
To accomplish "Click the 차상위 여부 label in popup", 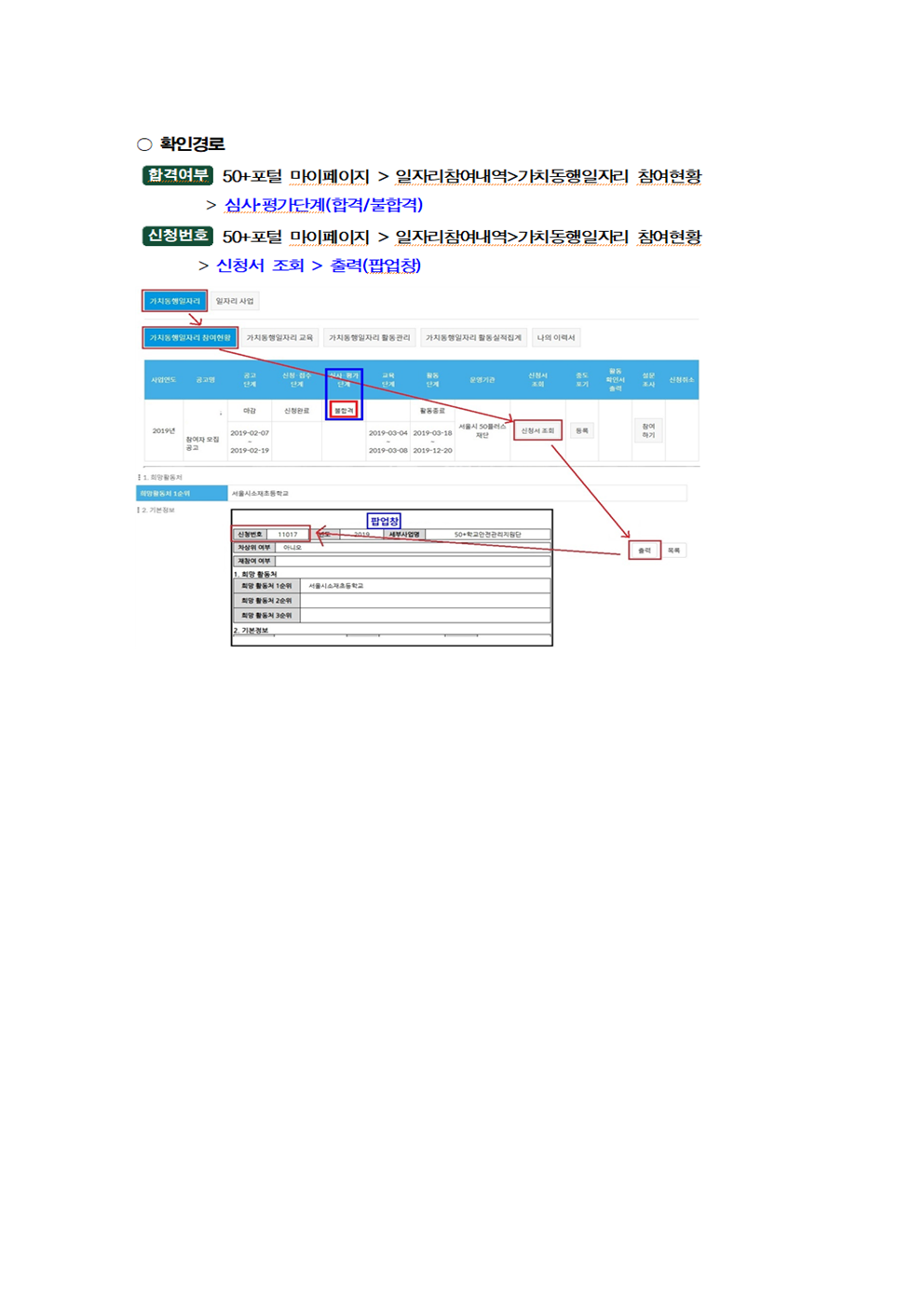I will (x=254, y=548).
